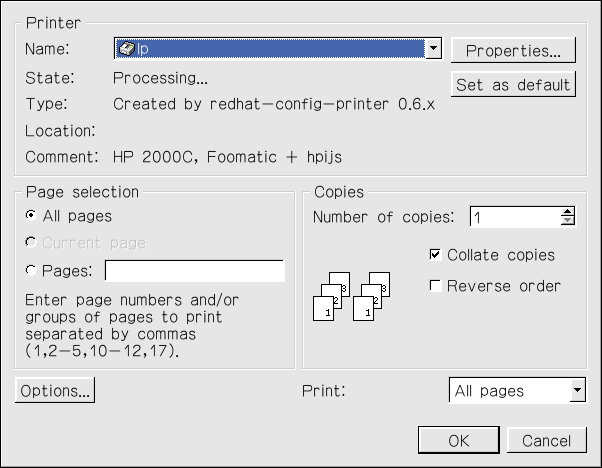Viewport: 602px width, 468px height.
Task: Click the Properties... button
Action: [513, 50]
